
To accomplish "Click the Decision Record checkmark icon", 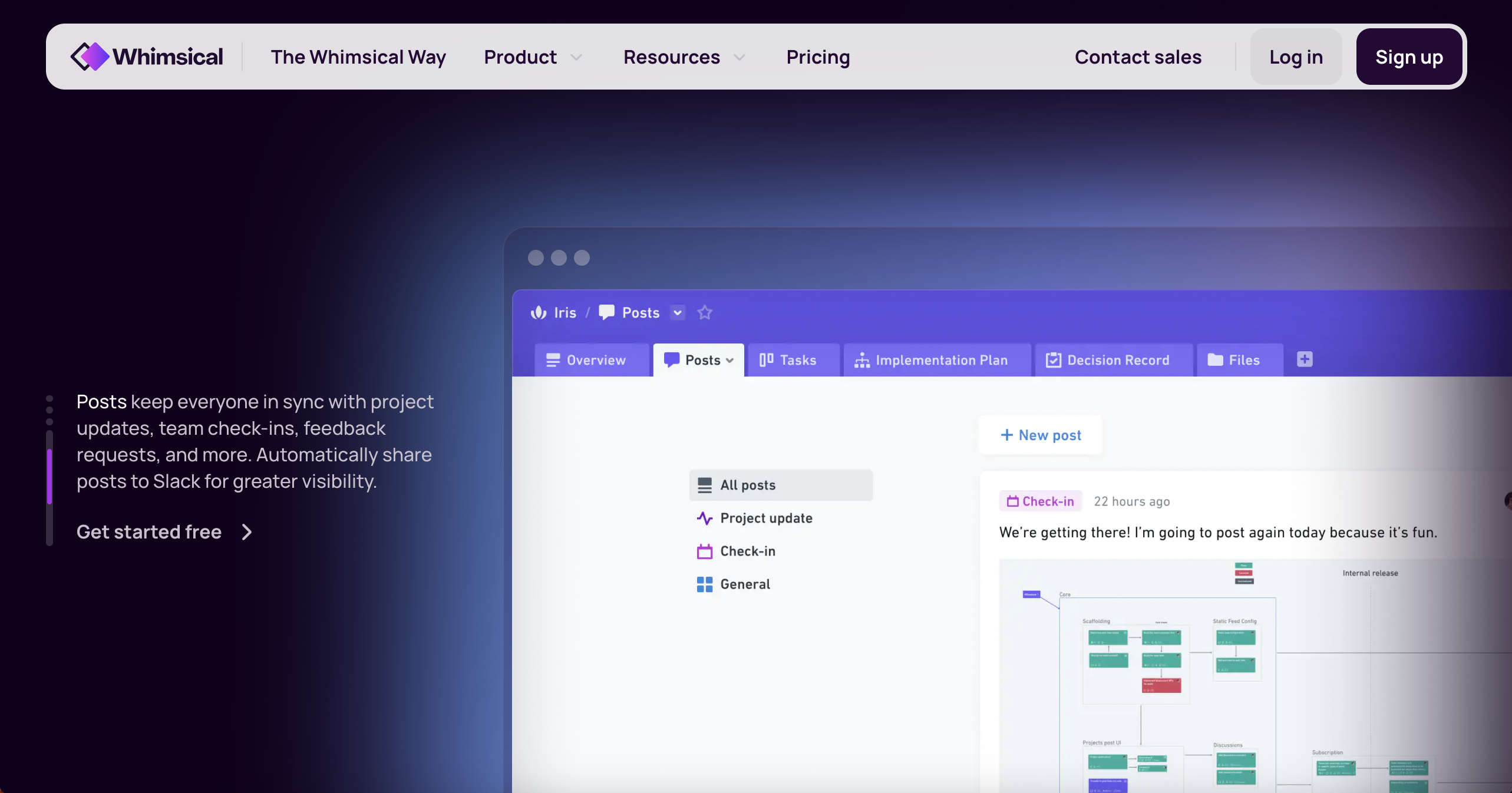I will coord(1053,360).
